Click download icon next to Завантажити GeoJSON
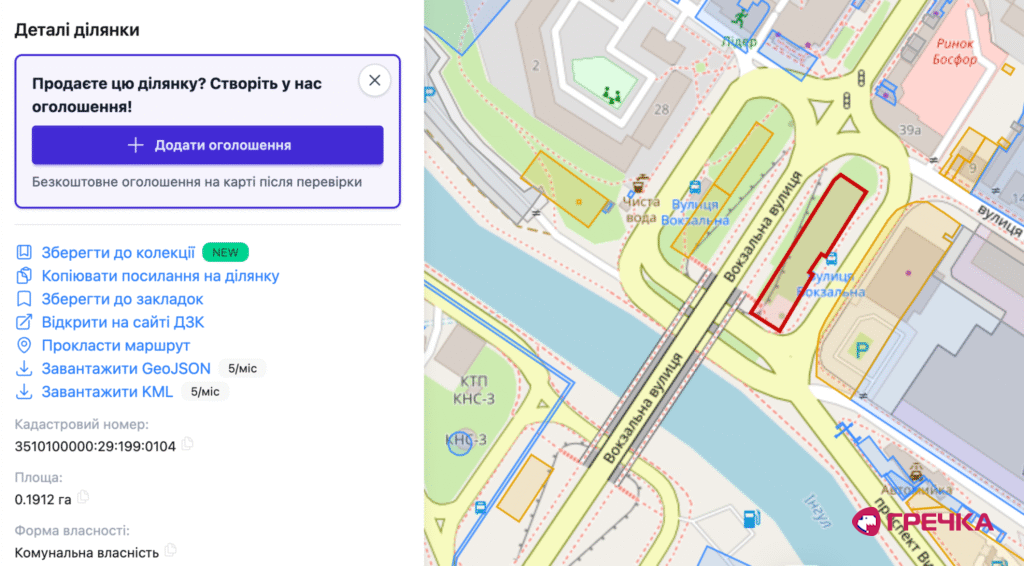The image size is (1024, 566). pyautogui.click(x=24, y=369)
